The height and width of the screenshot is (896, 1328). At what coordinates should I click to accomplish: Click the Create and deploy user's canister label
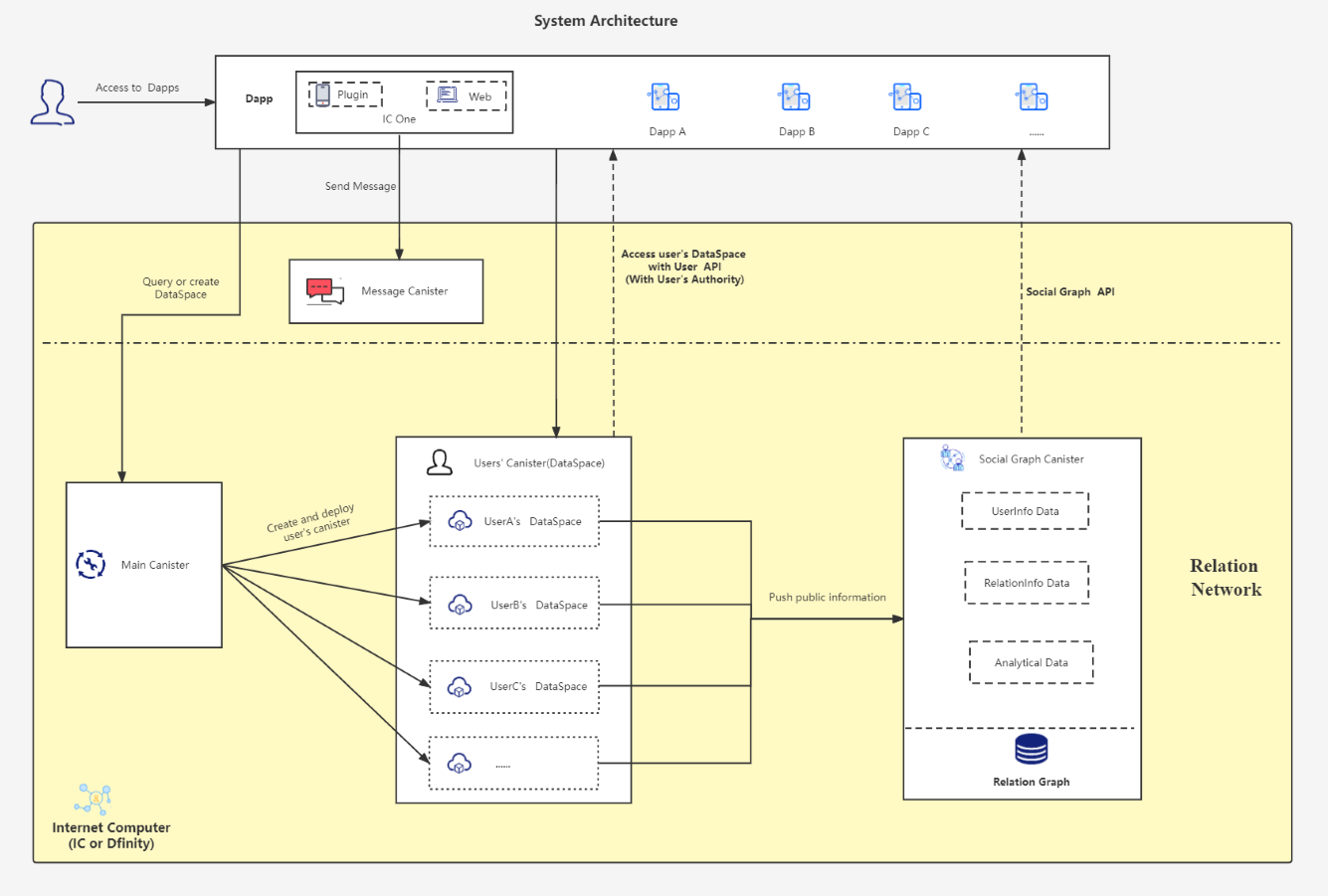click(x=312, y=522)
